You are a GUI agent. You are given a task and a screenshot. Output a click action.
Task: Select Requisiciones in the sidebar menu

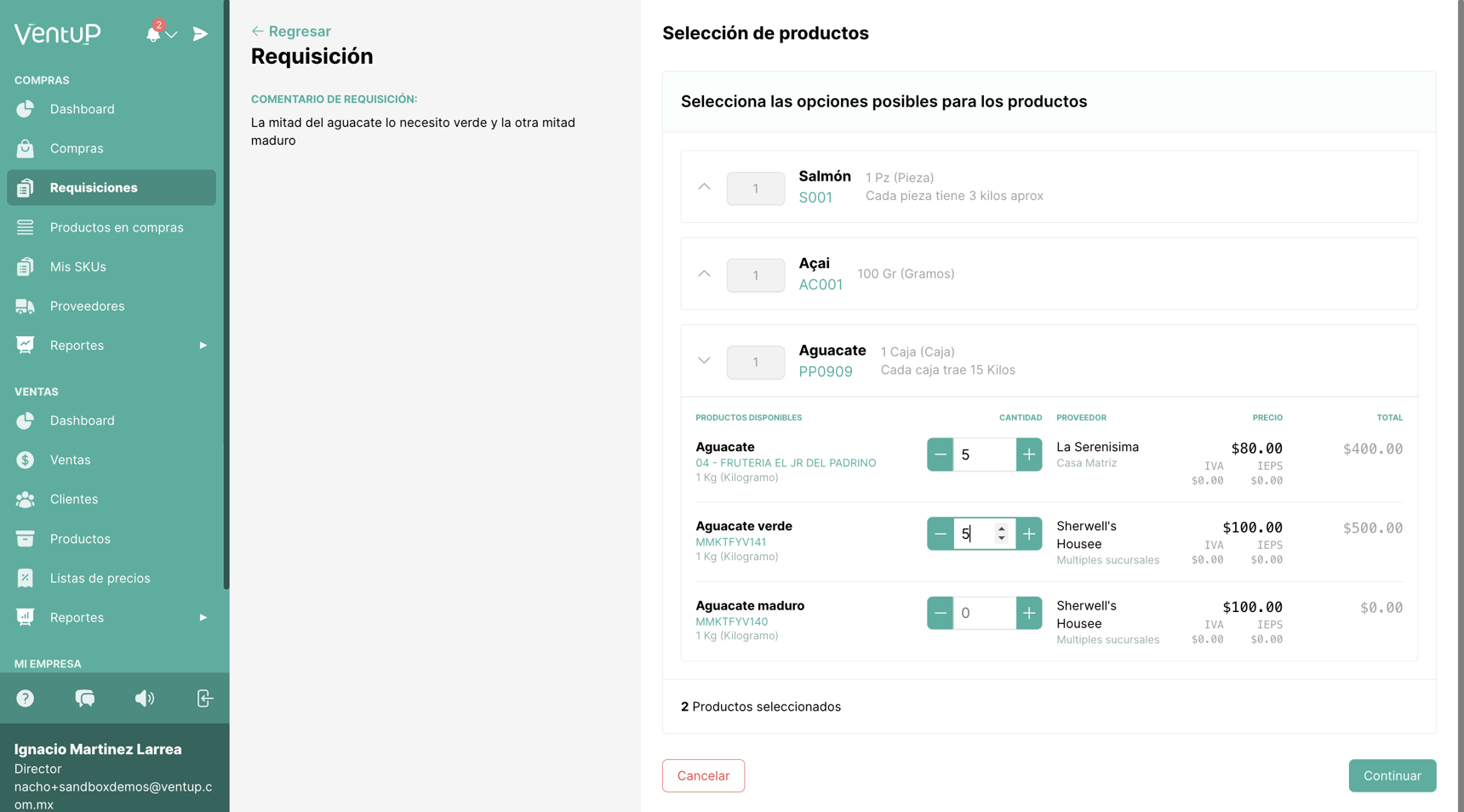(x=94, y=187)
